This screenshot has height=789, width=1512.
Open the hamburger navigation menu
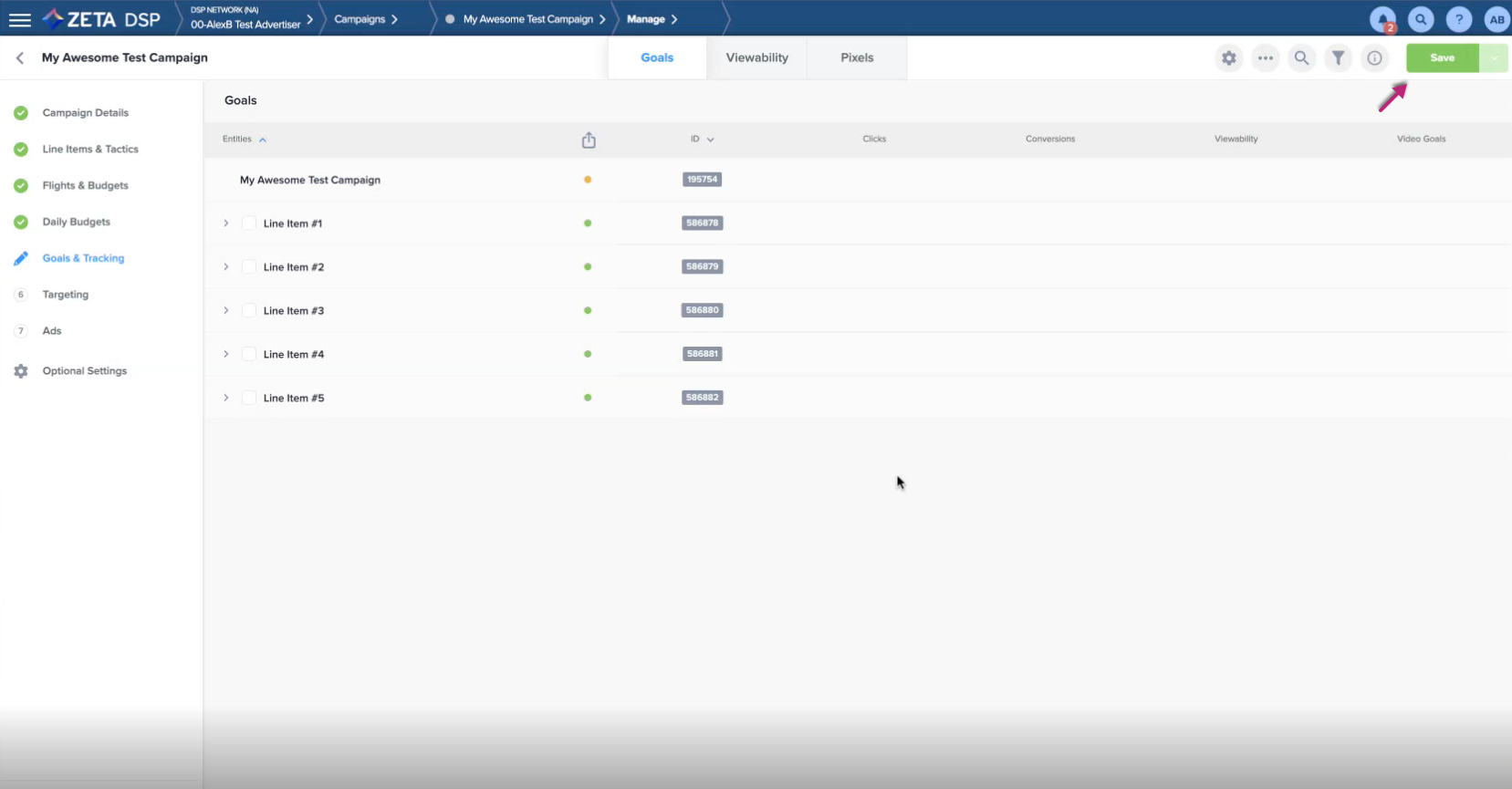tap(19, 19)
